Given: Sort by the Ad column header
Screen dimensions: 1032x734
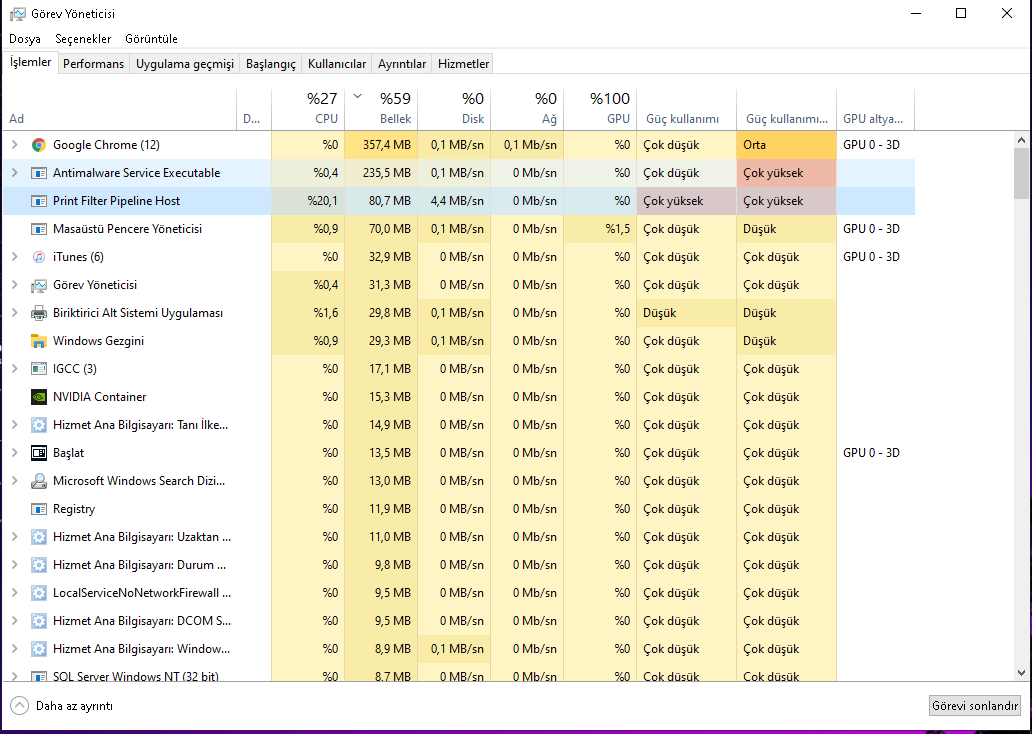Looking at the screenshot, I should click(x=120, y=109).
